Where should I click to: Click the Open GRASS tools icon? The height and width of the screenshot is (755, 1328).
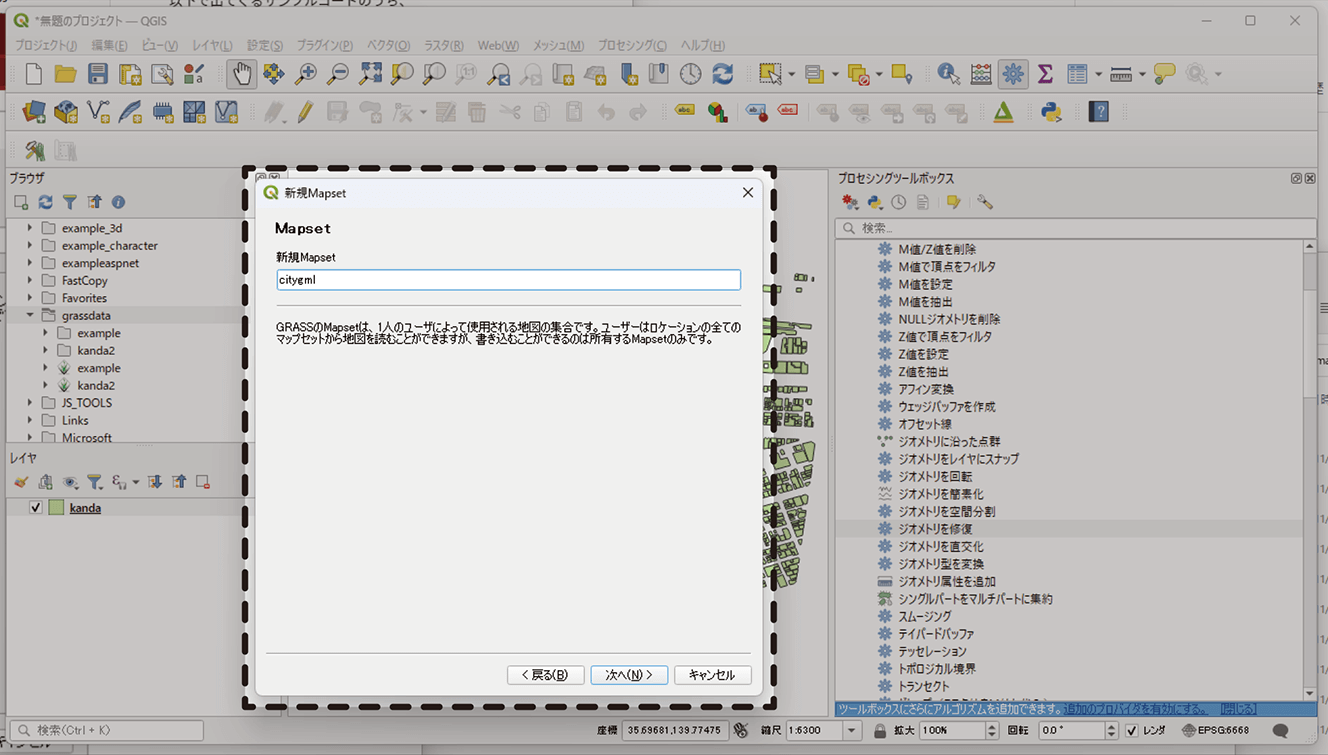[35, 150]
